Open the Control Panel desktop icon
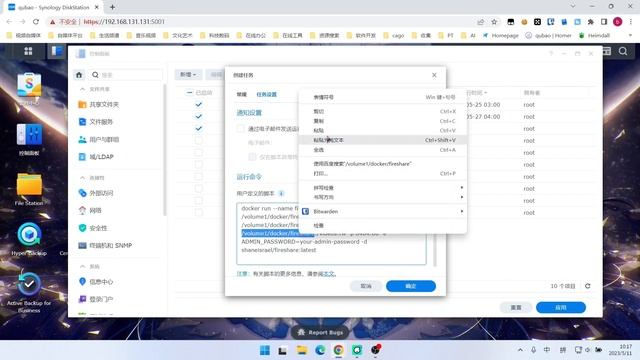Screen dimensions: 640x360 click(x=29, y=139)
